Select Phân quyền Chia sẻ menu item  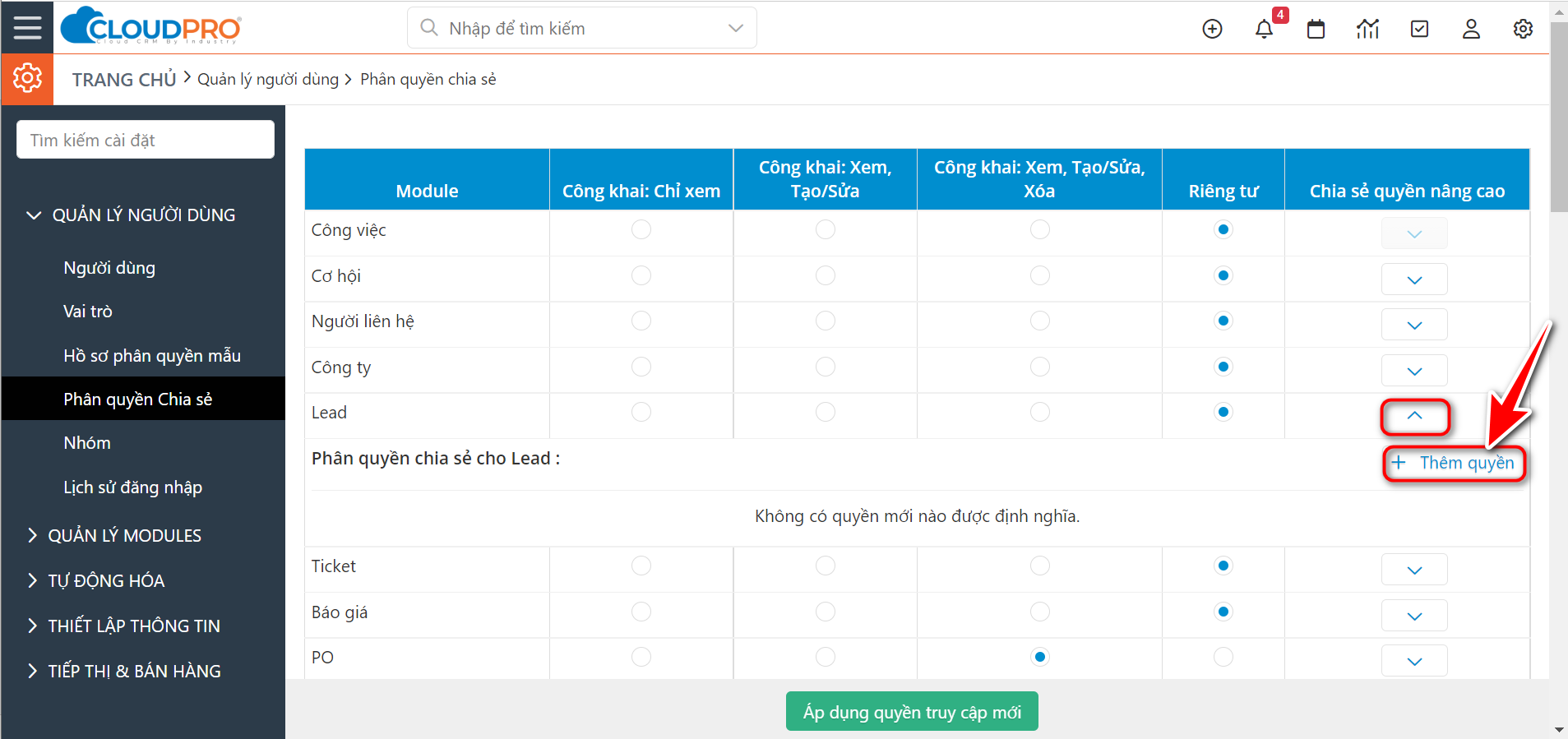click(x=143, y=399)
